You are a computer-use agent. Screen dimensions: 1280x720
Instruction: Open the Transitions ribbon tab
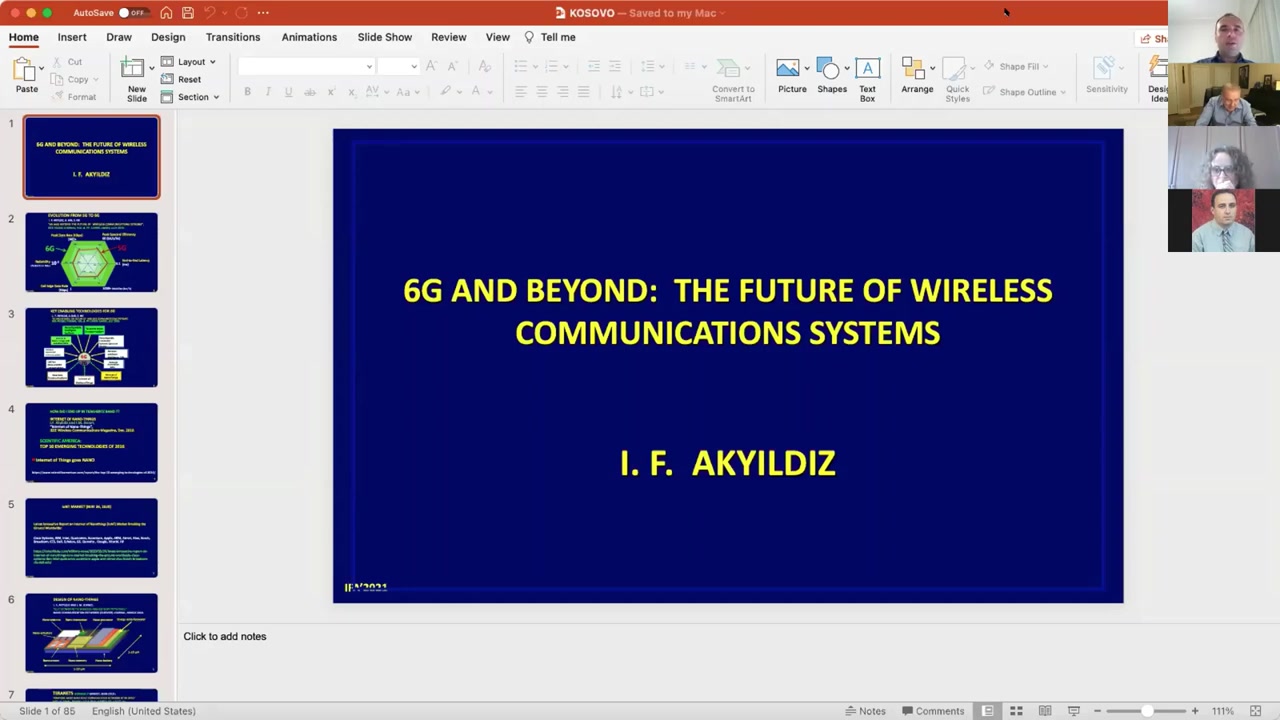click(x=233, y=37)
